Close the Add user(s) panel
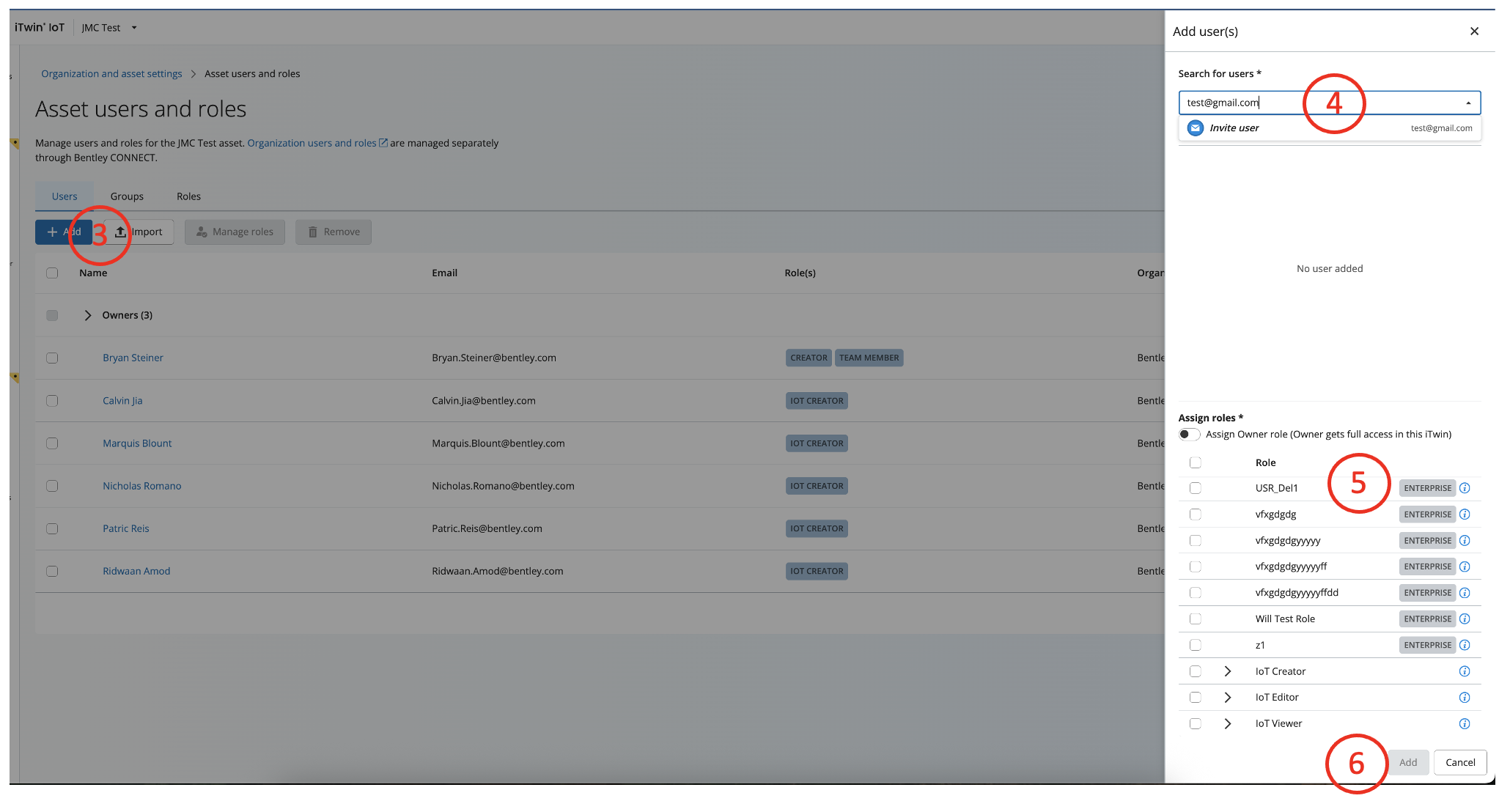The height and width of the screenshot is (812, 1510). (x=1474, y=31)
